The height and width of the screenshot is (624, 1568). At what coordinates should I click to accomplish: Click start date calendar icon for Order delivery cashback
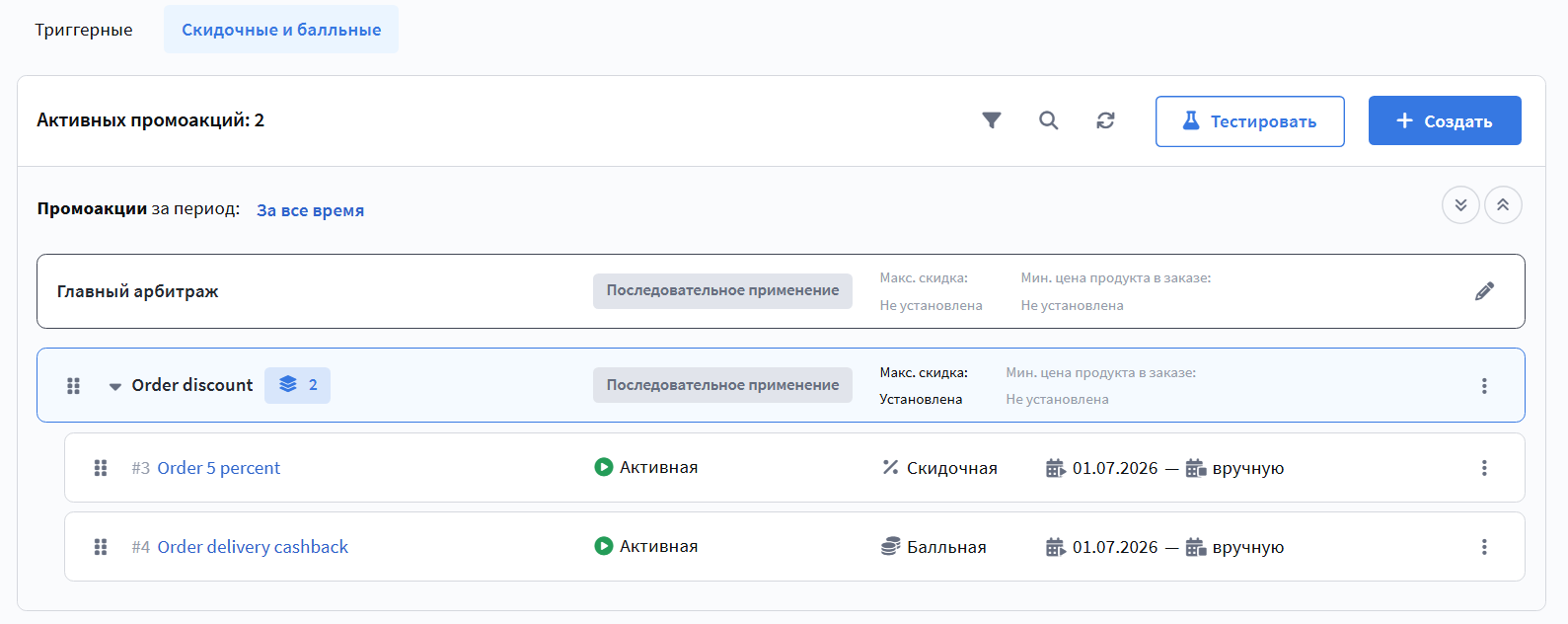tap(1056, 547)
